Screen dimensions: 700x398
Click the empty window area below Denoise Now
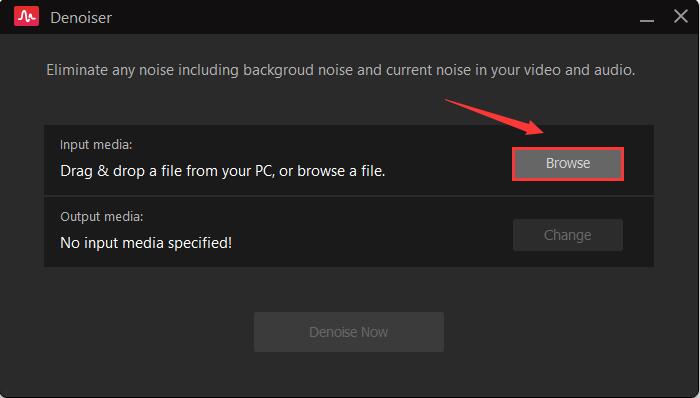pyautogui.click(x=349, y=374)
